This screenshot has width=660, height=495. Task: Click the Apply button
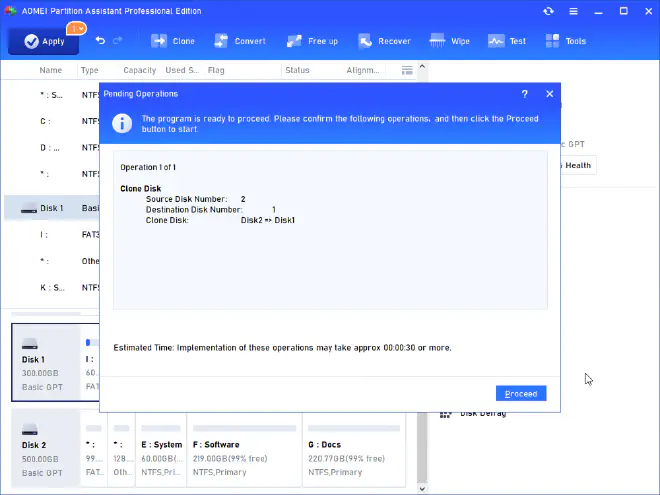[x=44, y=41]
